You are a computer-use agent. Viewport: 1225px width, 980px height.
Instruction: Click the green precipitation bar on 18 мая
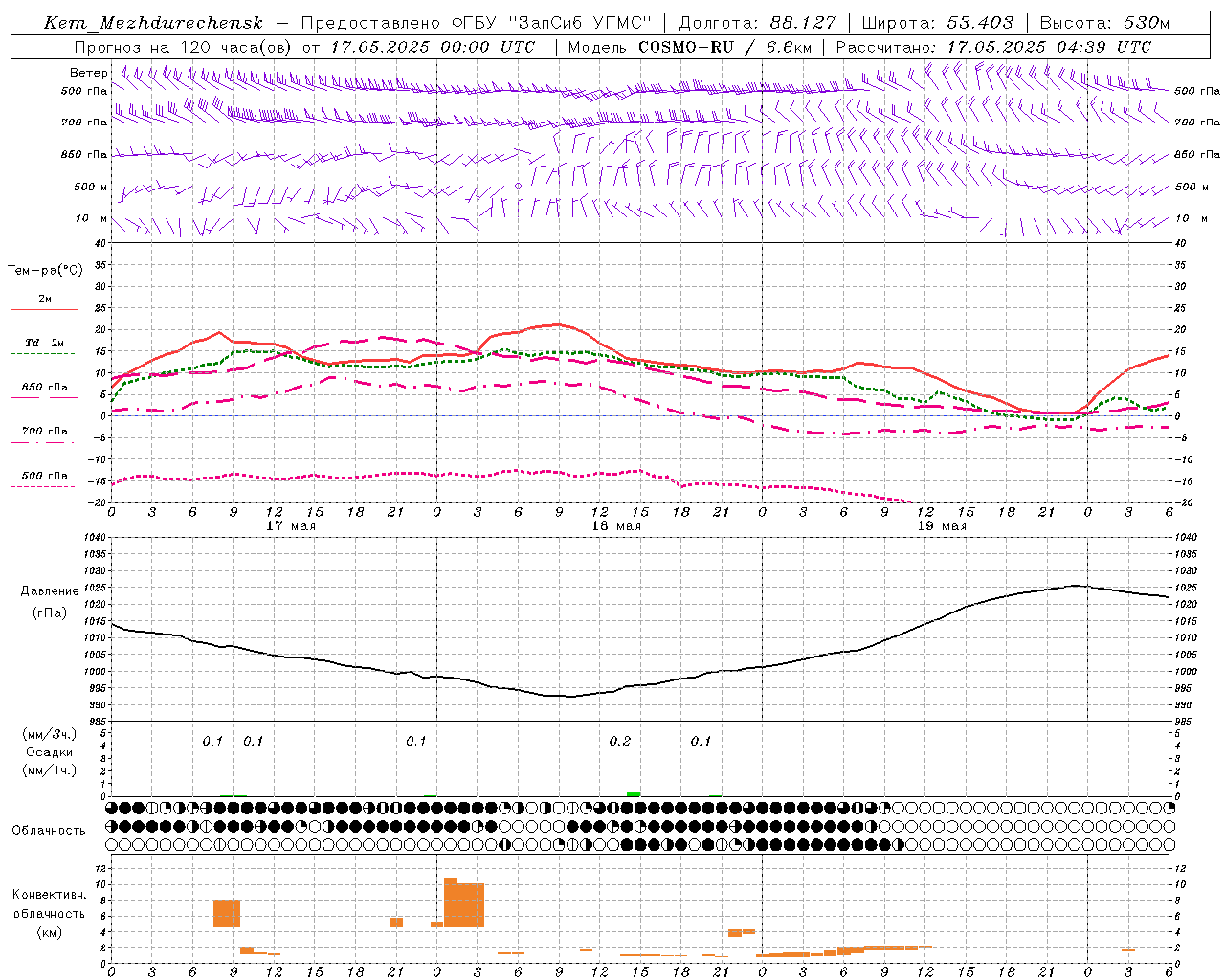tap(634, 794)
